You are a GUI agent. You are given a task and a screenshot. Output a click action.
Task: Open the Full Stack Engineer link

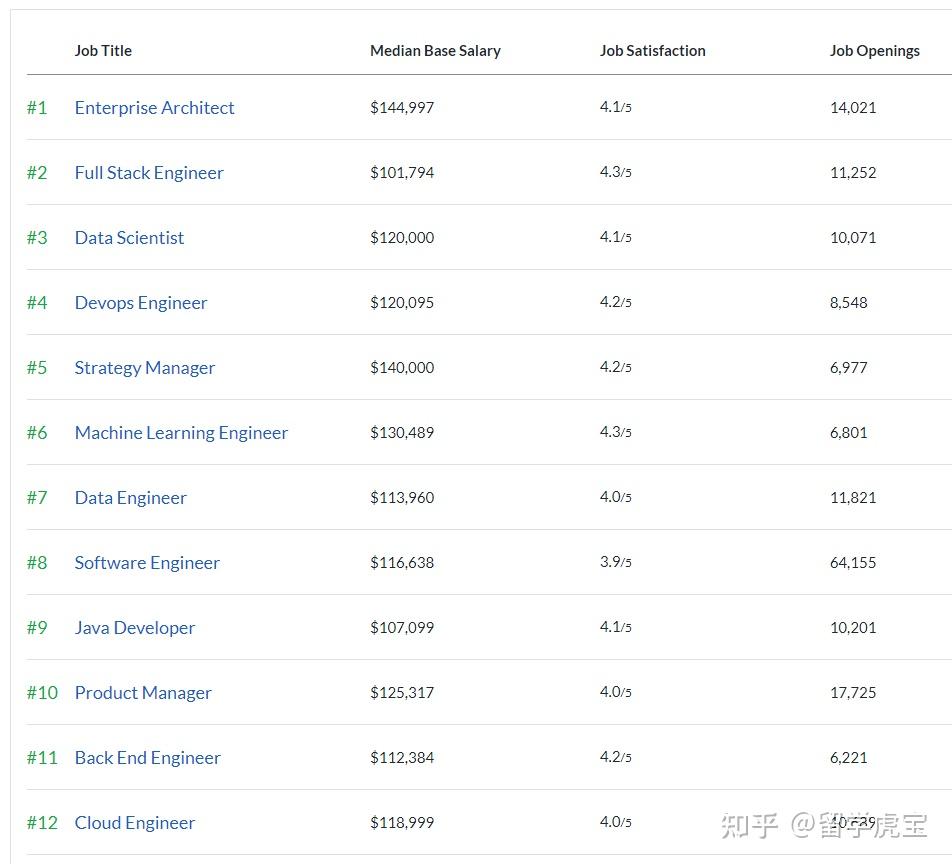click(x=149, y=173)
